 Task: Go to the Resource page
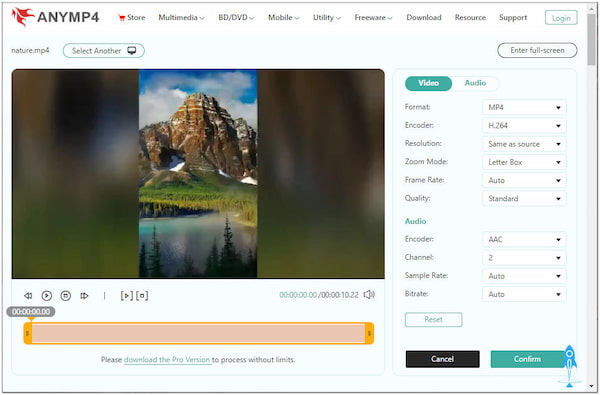tap(470, 18)
